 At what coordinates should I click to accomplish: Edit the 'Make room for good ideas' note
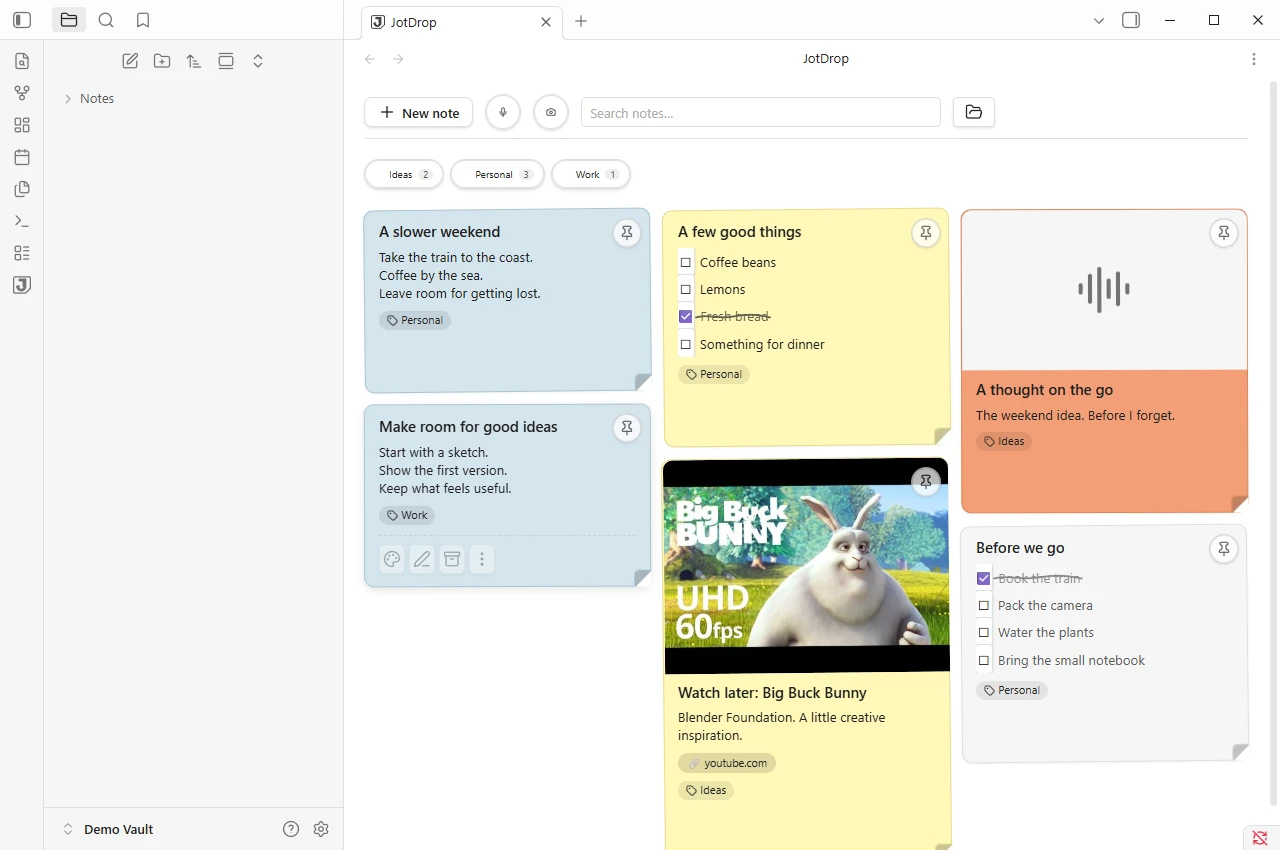coord(422,559)
